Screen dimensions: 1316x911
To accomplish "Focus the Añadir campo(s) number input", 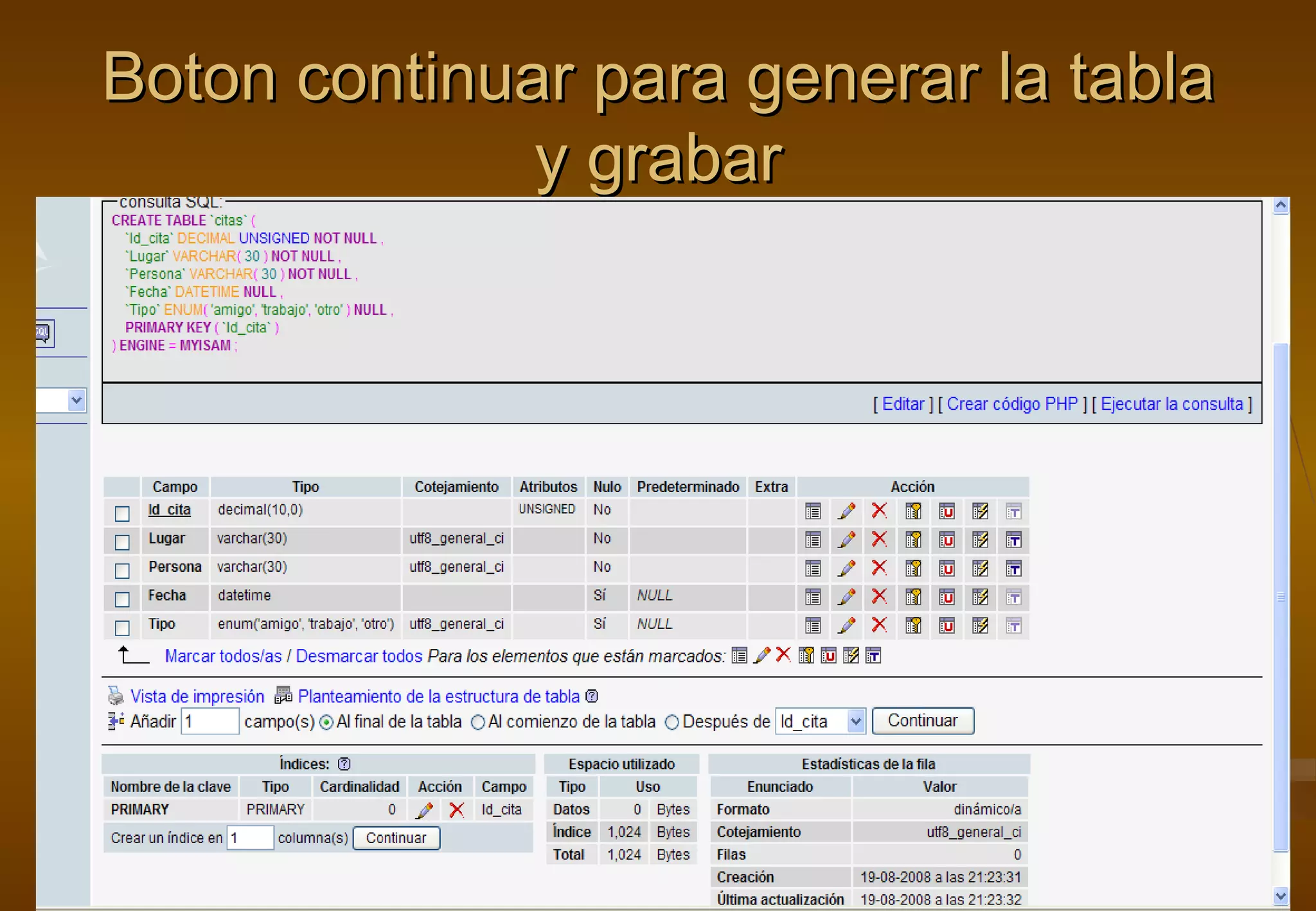I will pyautogui.click(x=210, y=721).
